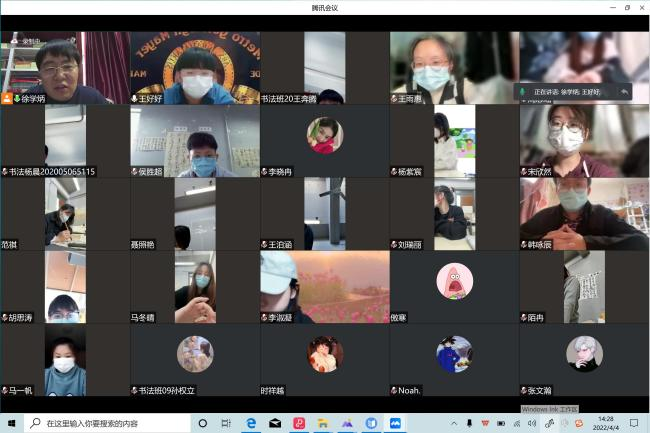Click 书法班09孙权立's round avatar
The image size is (650, 433).
pos(195,354)
